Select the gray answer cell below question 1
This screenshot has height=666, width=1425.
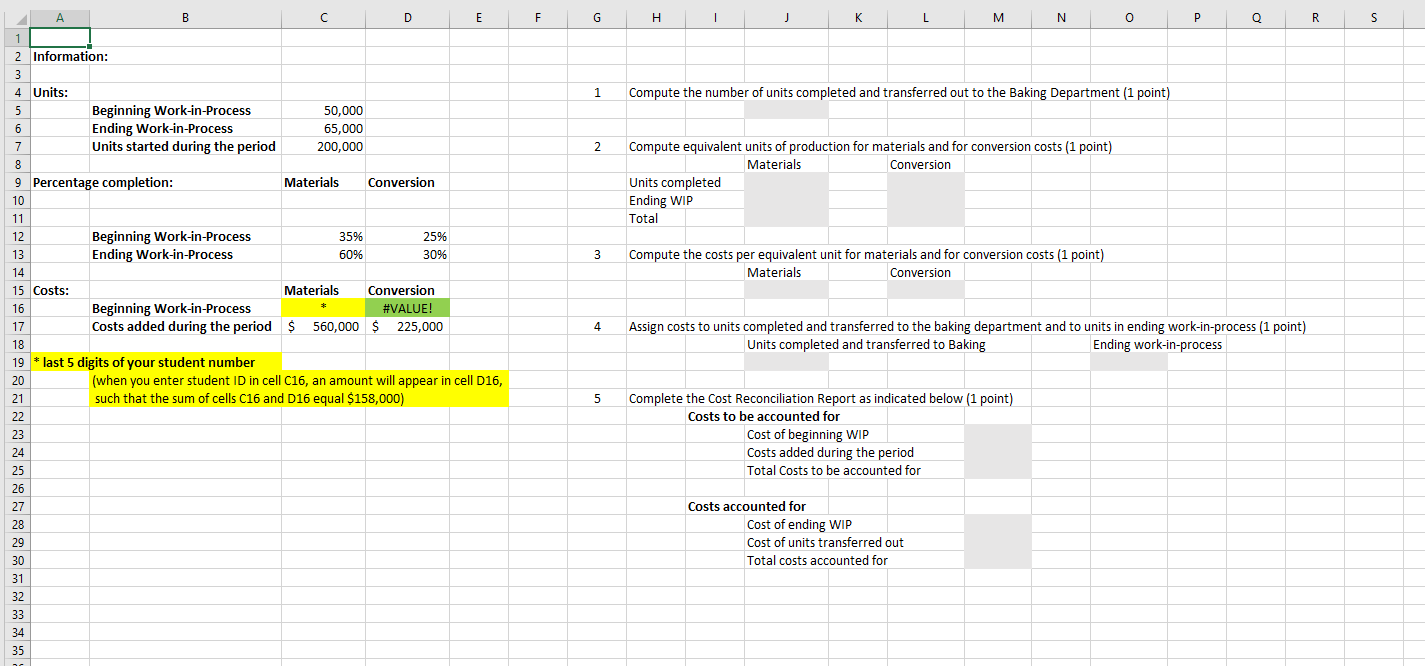(786, 110)
